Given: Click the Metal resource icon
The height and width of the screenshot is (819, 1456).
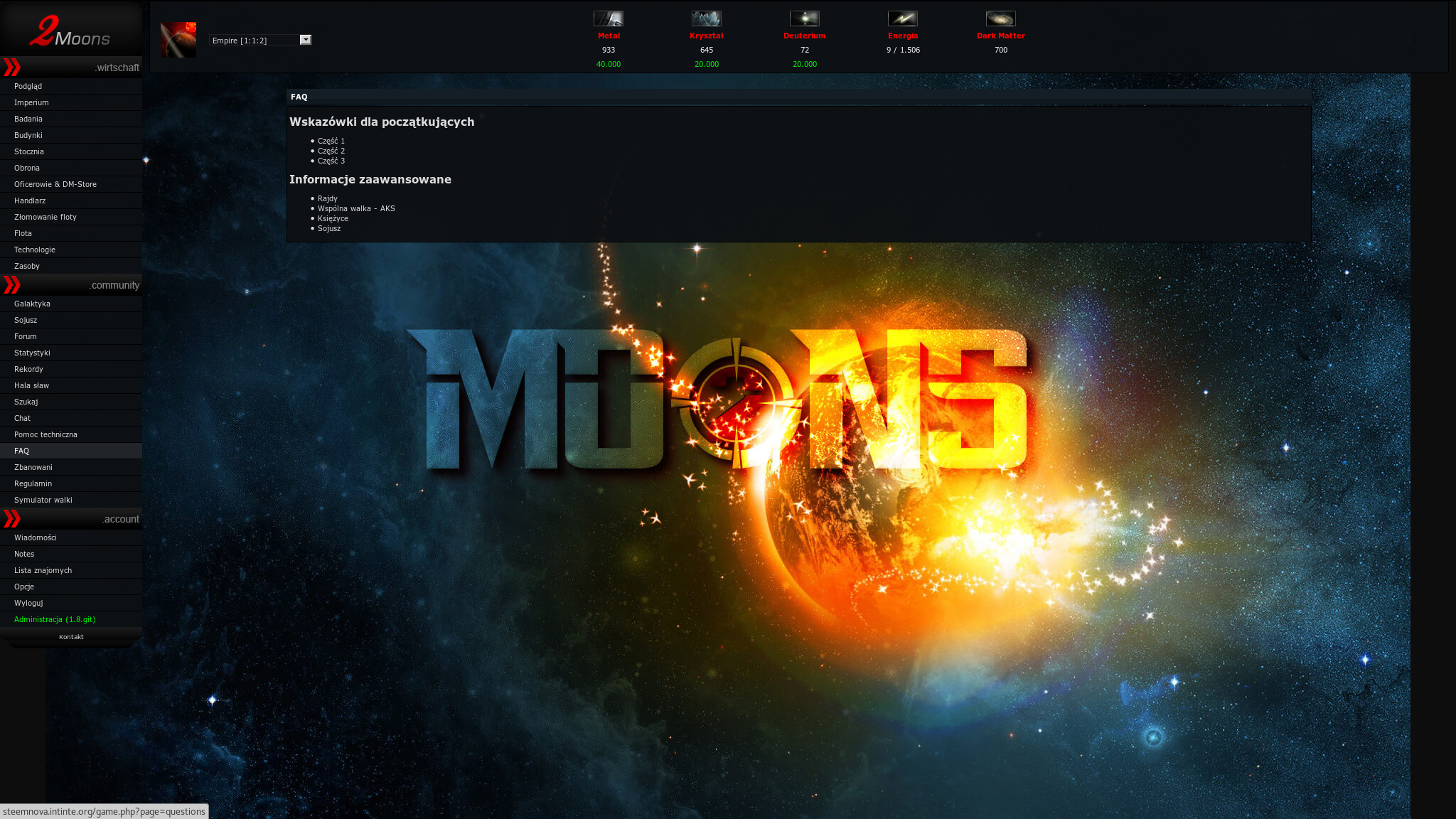Looking at the screenshot, I should pyautogui.click(x=609, y=18).
